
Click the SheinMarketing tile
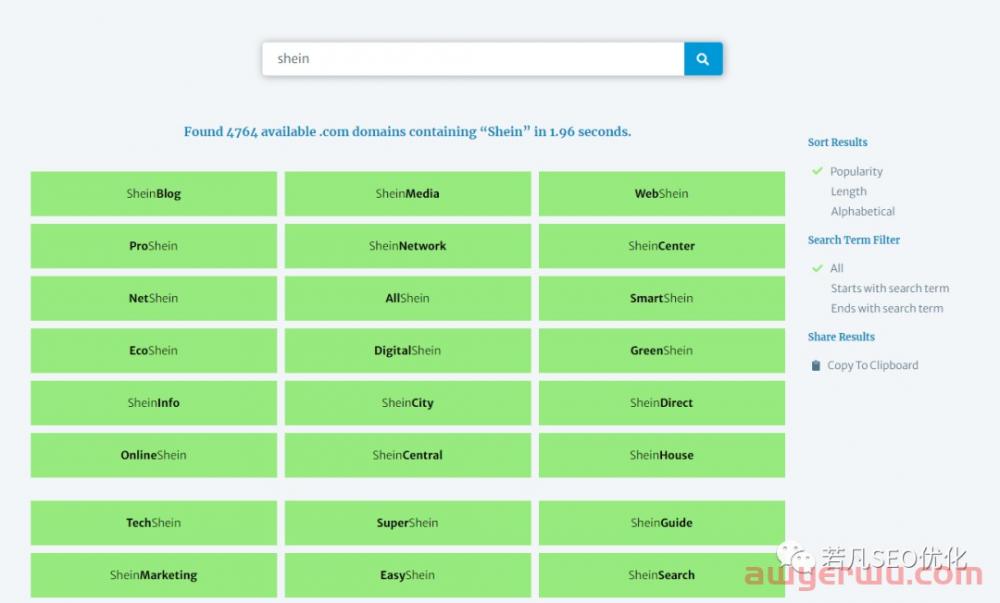pyautogui.click(x=154, y=575)
